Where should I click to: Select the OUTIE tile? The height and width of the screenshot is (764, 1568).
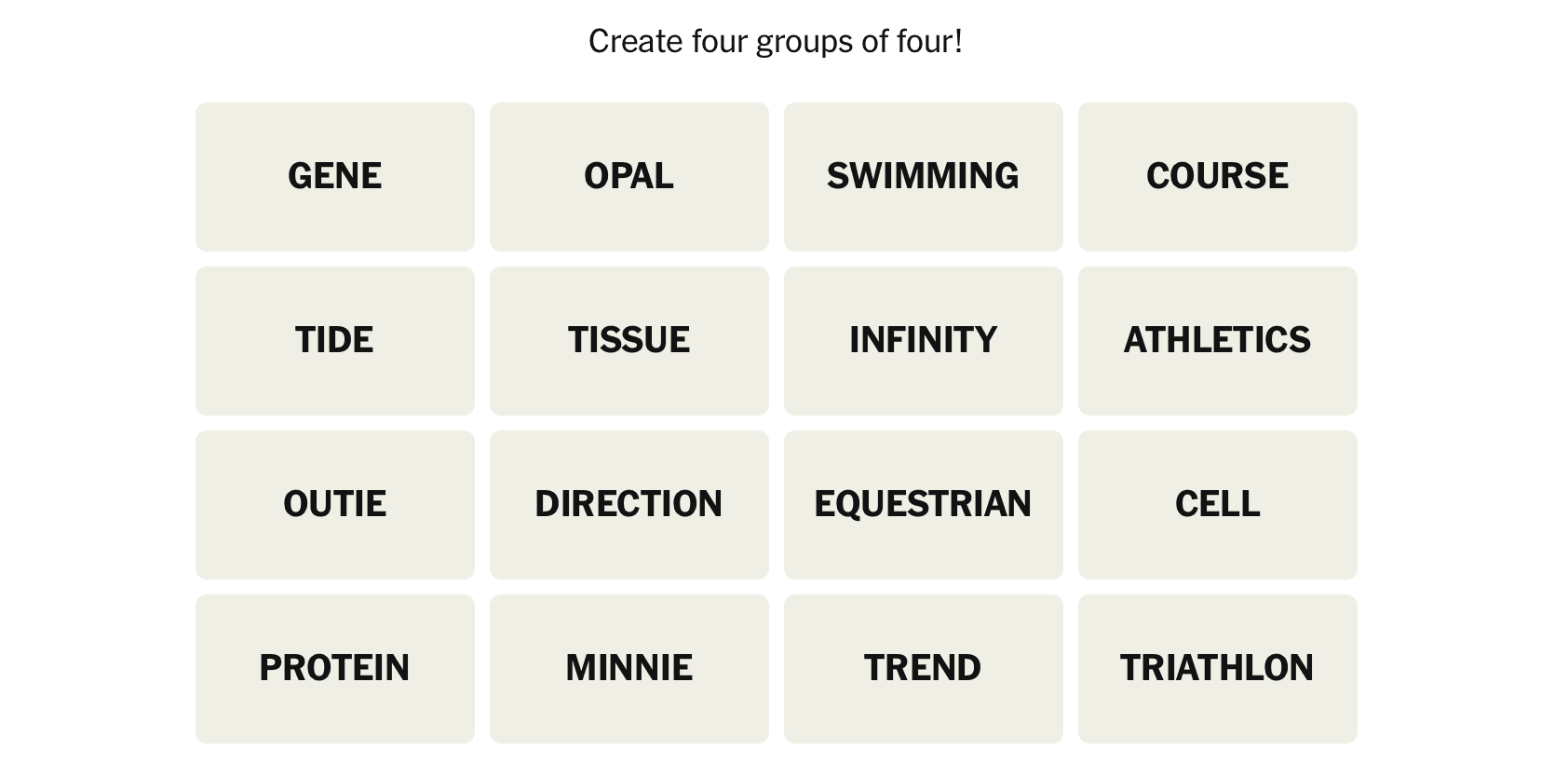334,504
